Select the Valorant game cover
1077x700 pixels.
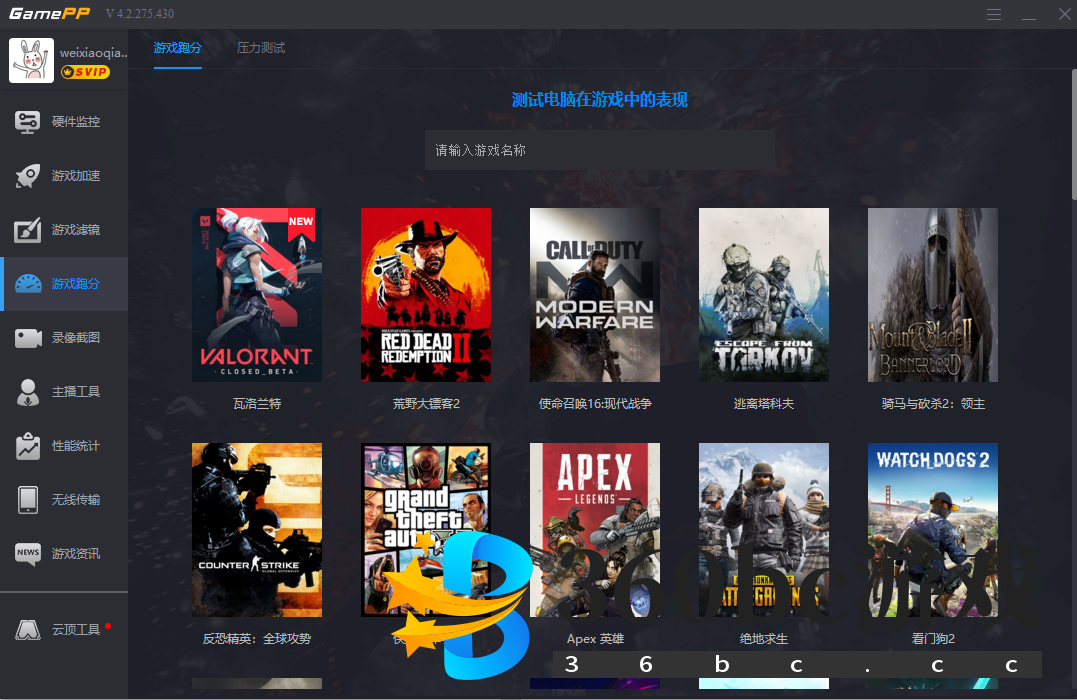257,294
